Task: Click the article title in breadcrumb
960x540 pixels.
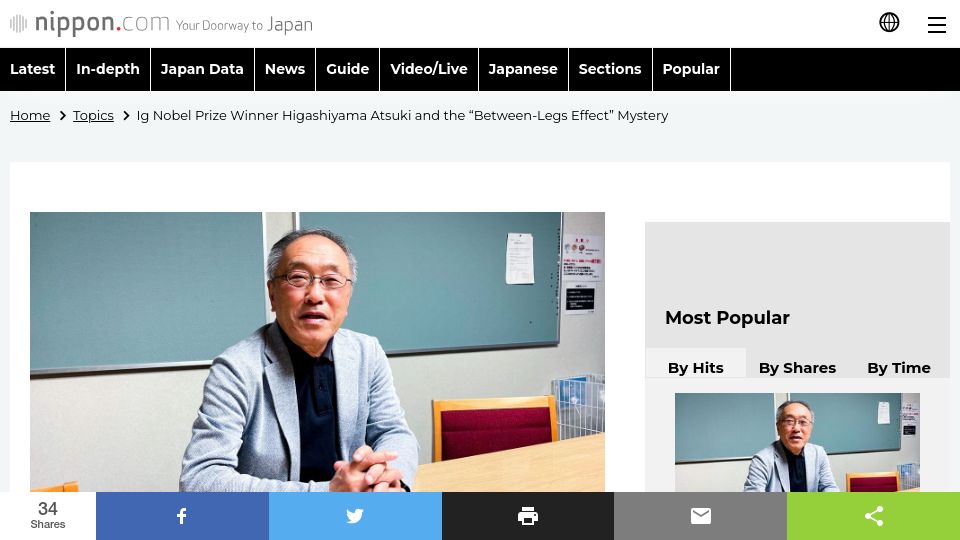Action: (402, 116)
